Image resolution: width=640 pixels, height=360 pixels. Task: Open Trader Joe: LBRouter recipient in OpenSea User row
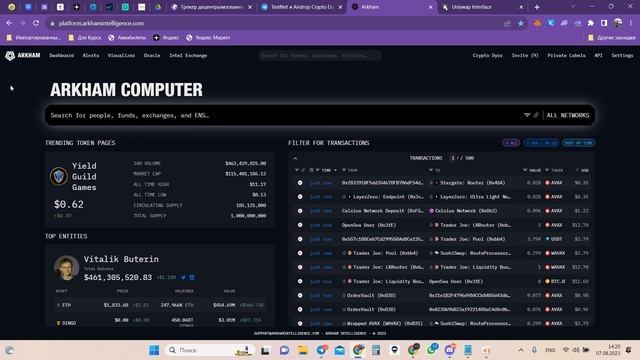coord(476,225)
